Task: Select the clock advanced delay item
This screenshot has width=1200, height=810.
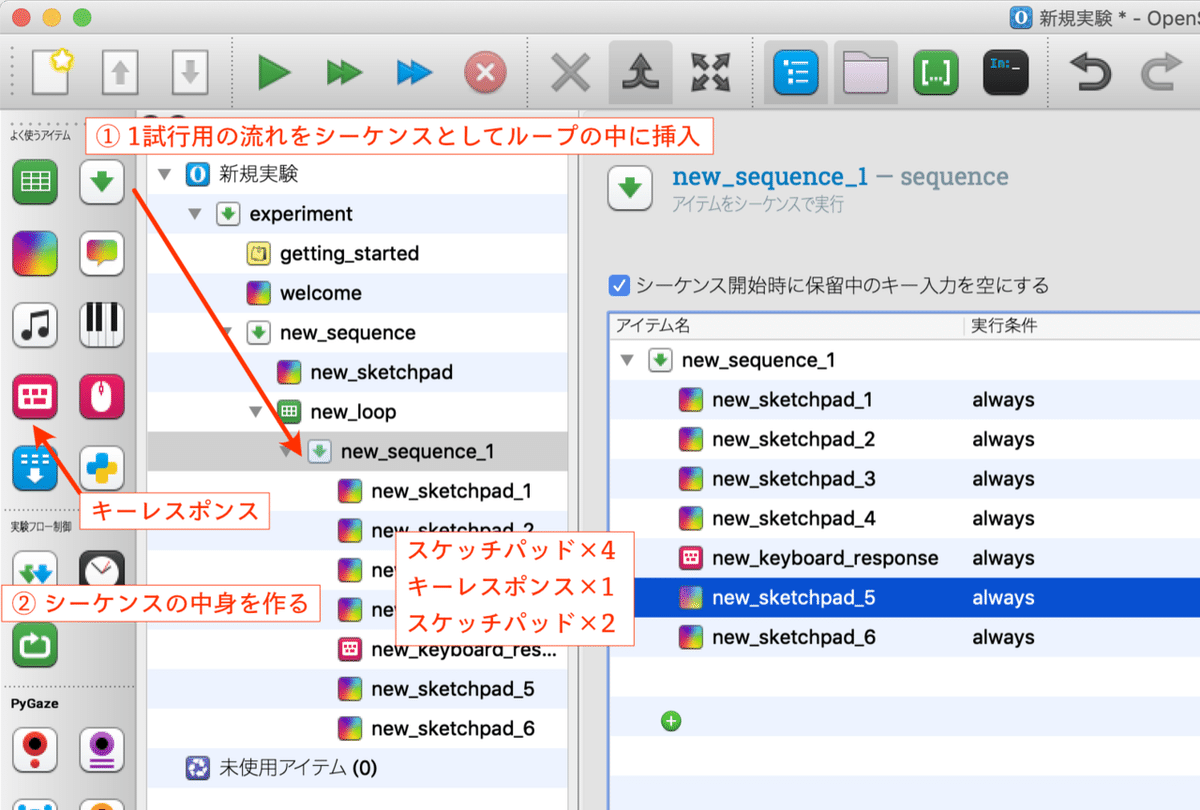Action: tap(101, 571)
